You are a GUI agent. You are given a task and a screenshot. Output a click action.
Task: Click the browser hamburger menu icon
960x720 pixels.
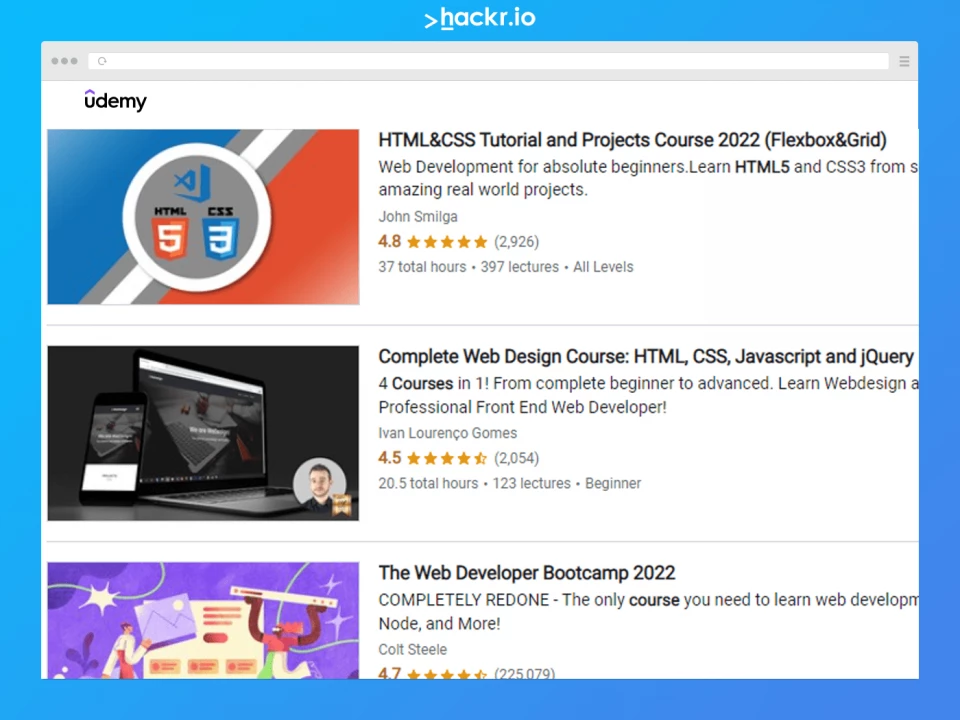pos(904,61)
